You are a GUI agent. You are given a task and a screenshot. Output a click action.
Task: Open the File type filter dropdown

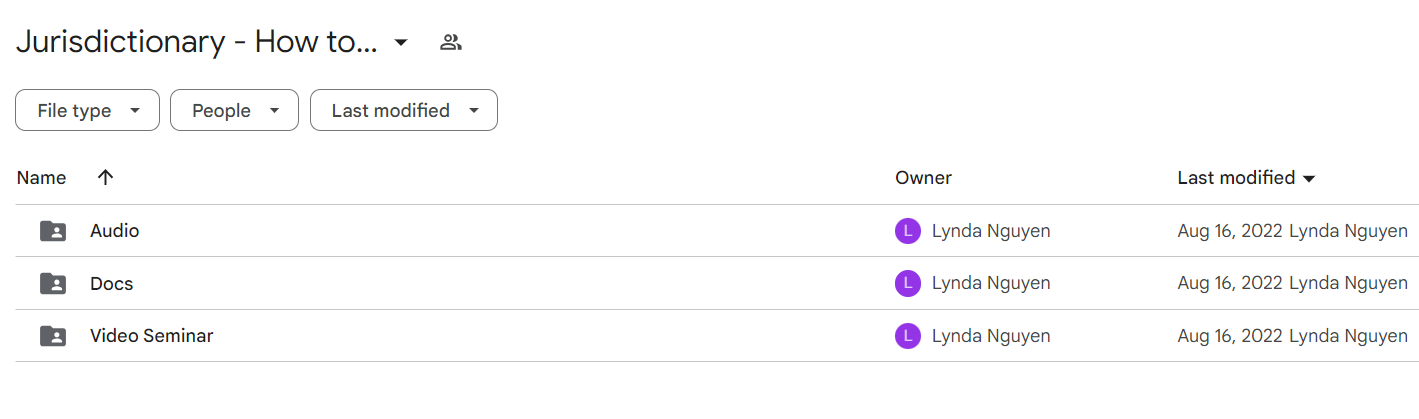point(87,110)
